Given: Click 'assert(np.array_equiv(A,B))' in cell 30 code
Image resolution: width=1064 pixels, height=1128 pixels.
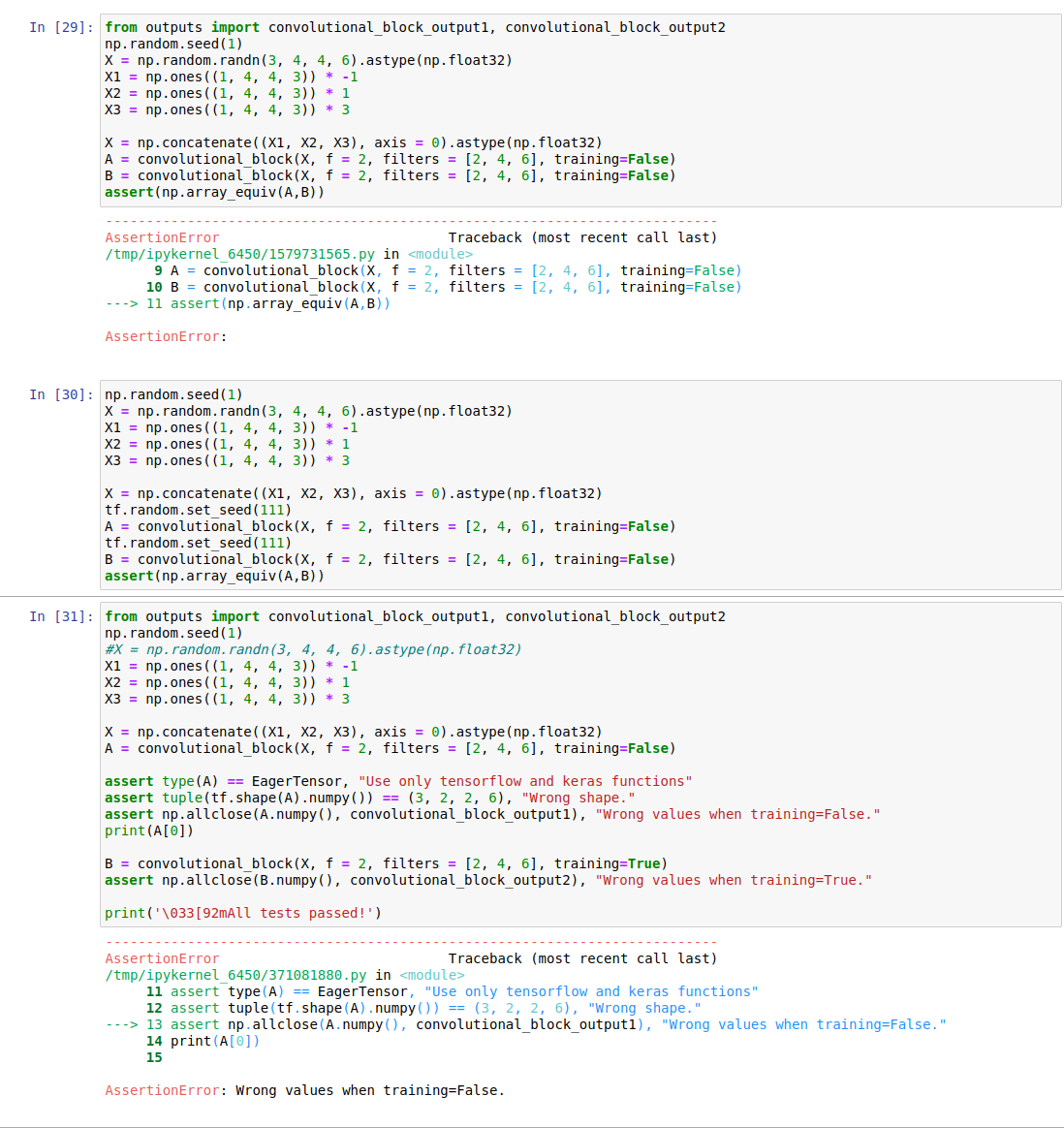Looking at the screenshot, I should pyautogui.click(x=214, y=577).
